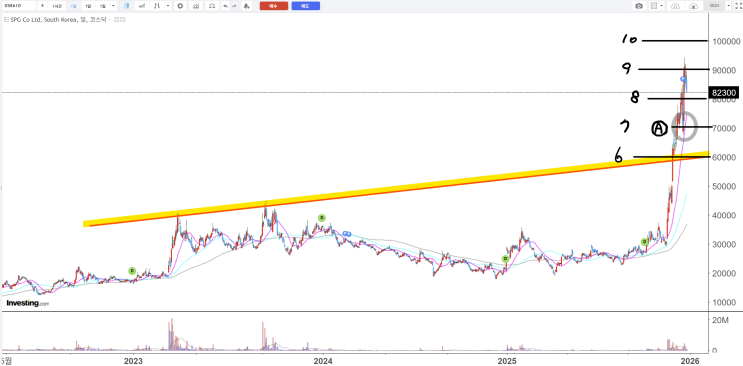
Task: Click the chart layout square icon
Action: [654, 6]
